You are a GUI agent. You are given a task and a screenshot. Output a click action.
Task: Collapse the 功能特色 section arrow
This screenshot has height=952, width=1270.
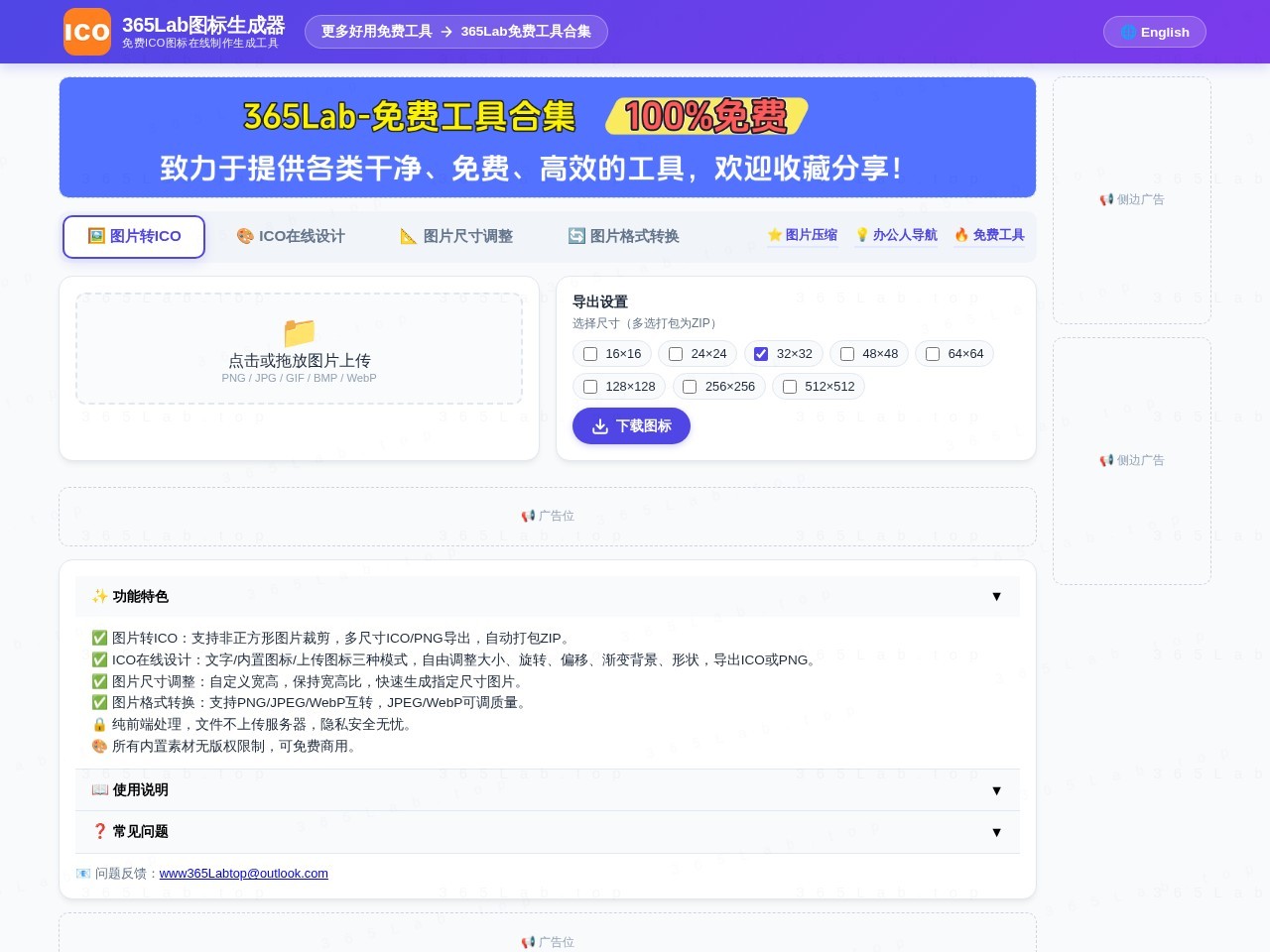[996, 596]
